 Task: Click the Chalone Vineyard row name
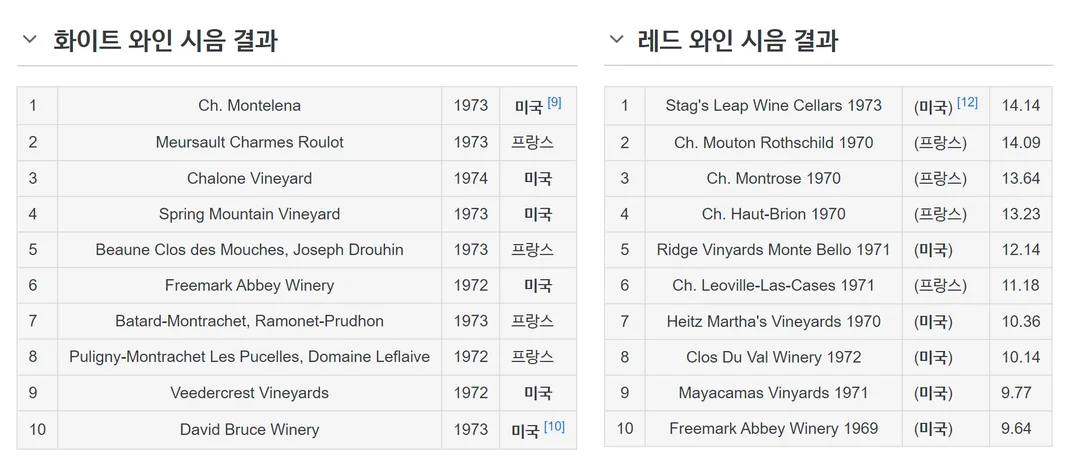(x=249, y=178)
